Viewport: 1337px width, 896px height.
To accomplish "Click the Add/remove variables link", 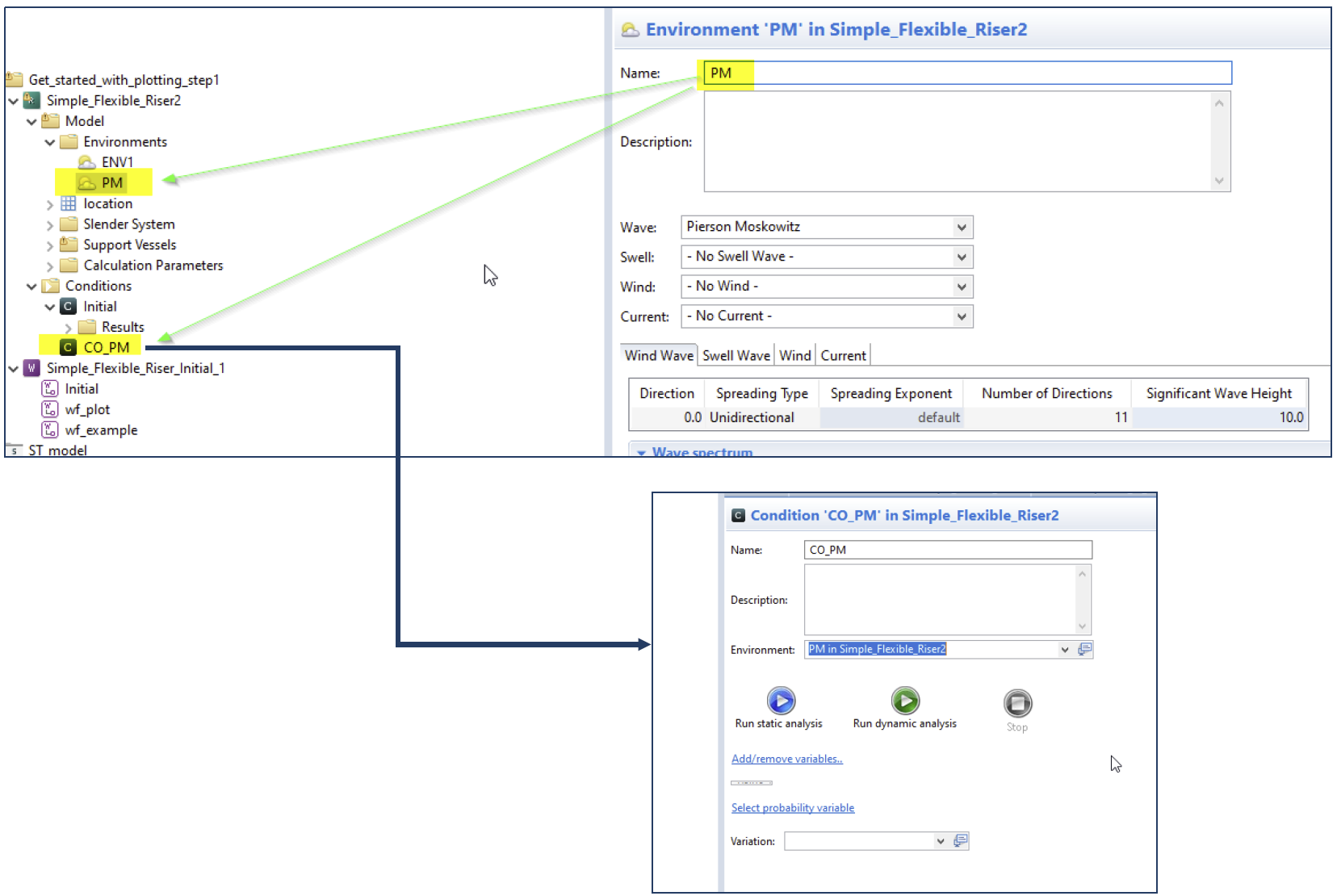I will pyautogui.click(x=786, y=759).
